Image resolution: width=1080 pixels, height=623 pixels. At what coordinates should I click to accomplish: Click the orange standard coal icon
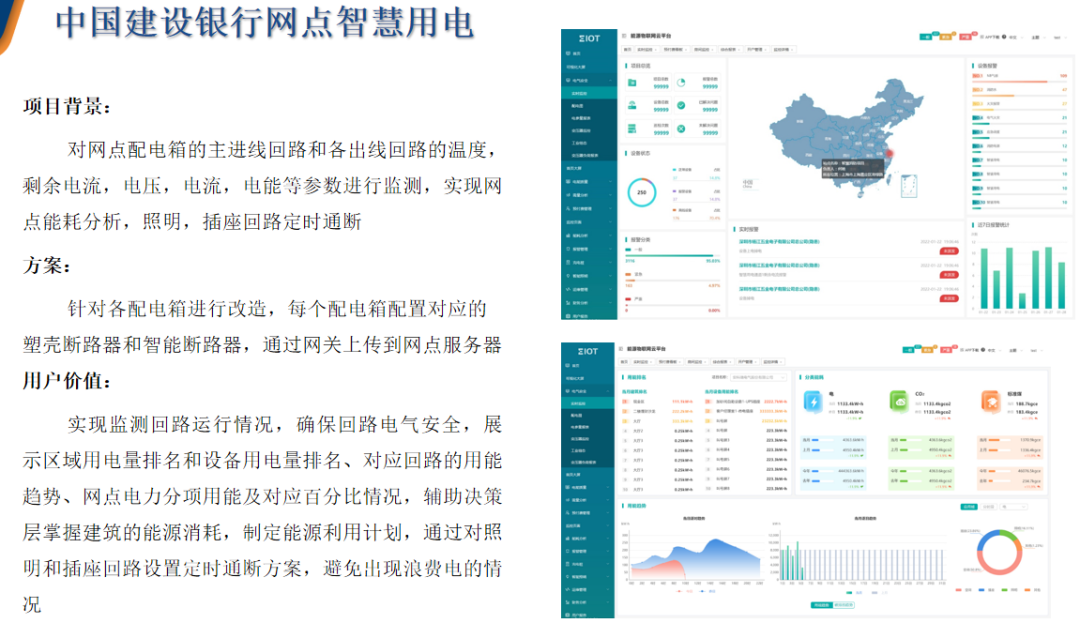click(991, 401)
